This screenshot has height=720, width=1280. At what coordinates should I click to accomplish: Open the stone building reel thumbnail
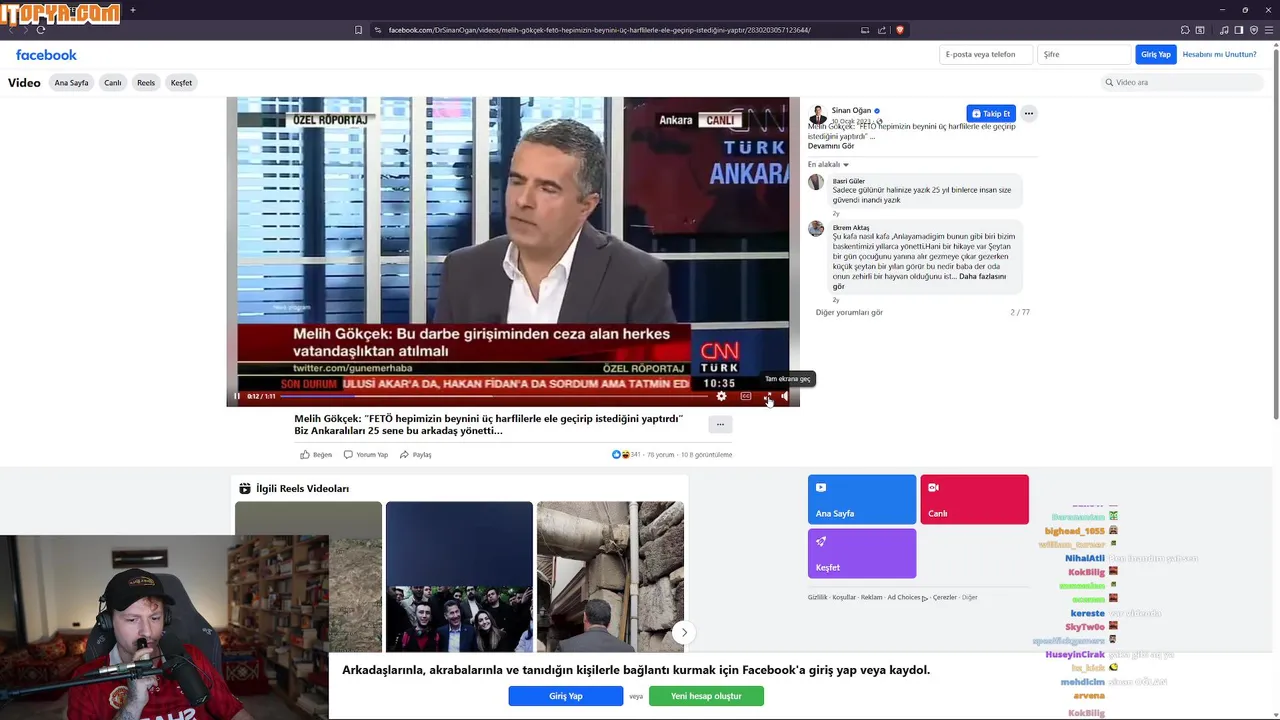[x=610, y=576]
